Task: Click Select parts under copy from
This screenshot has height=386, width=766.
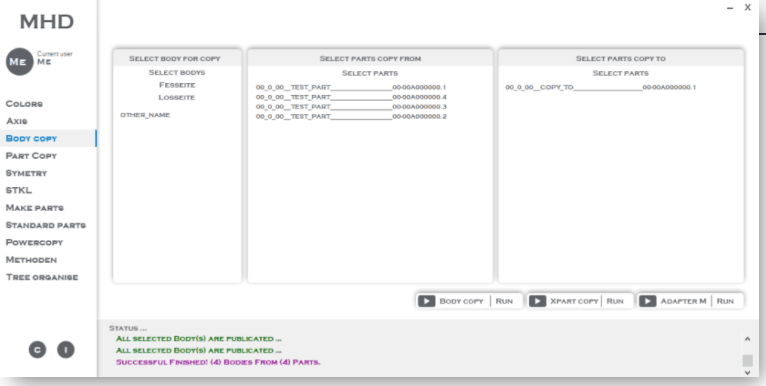Action: coord(370,73)
